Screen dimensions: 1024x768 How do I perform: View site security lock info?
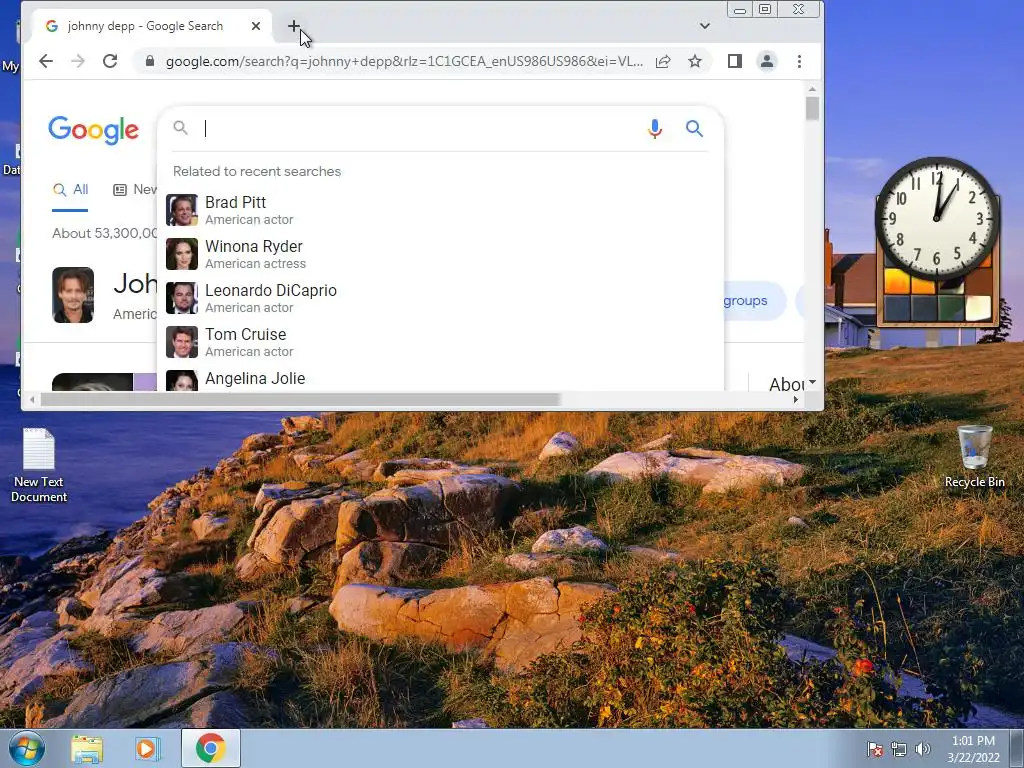[150, 61]
